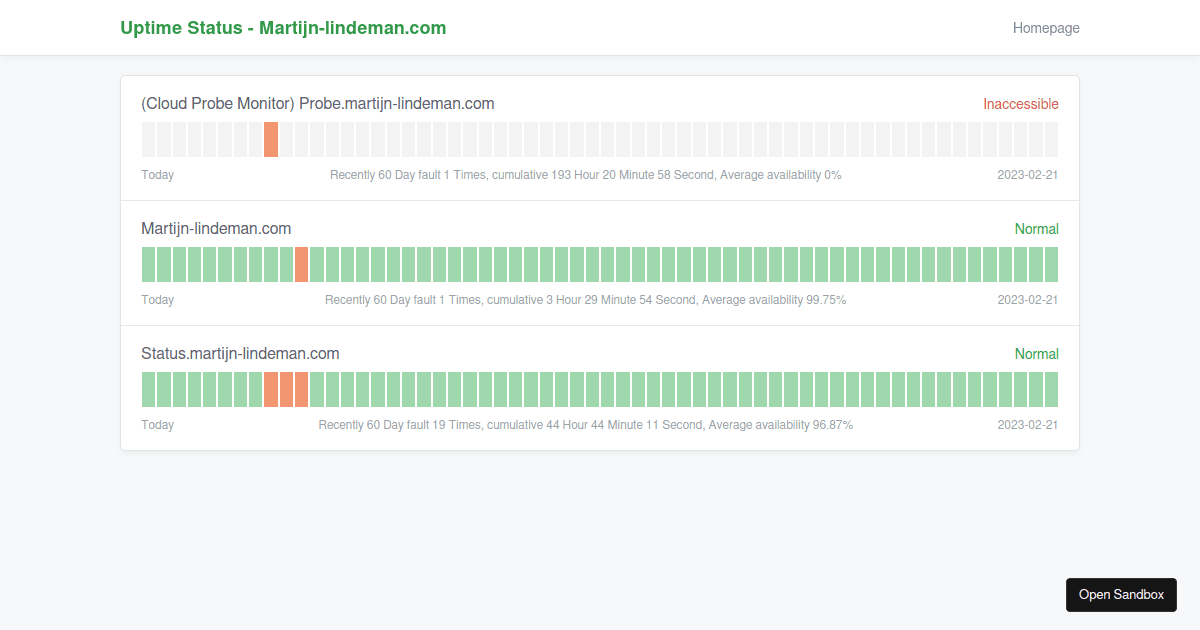Click the first orange fault bar in Status monitor timeline

[x=271, y=388]
